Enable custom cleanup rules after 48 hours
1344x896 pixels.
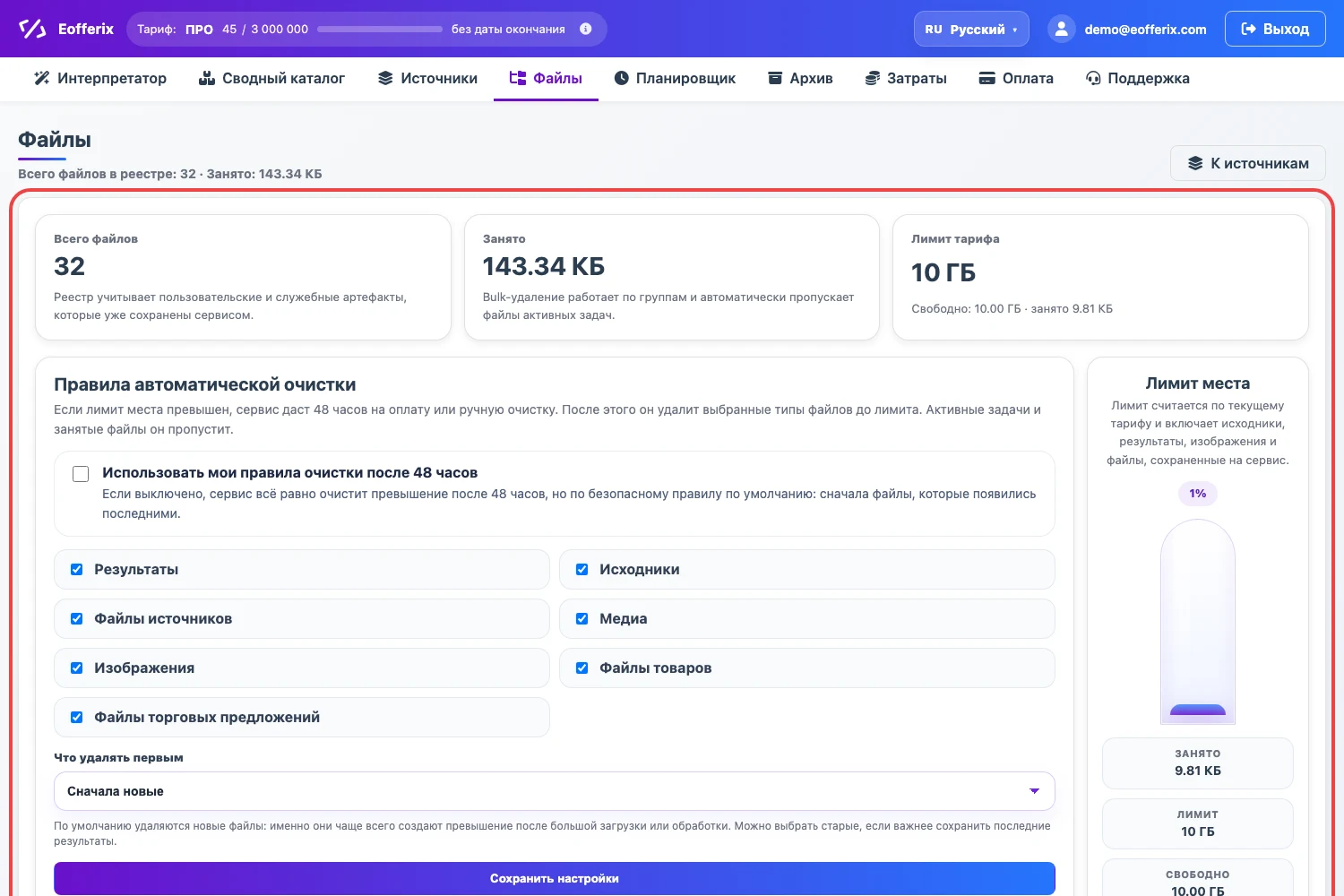81,474
